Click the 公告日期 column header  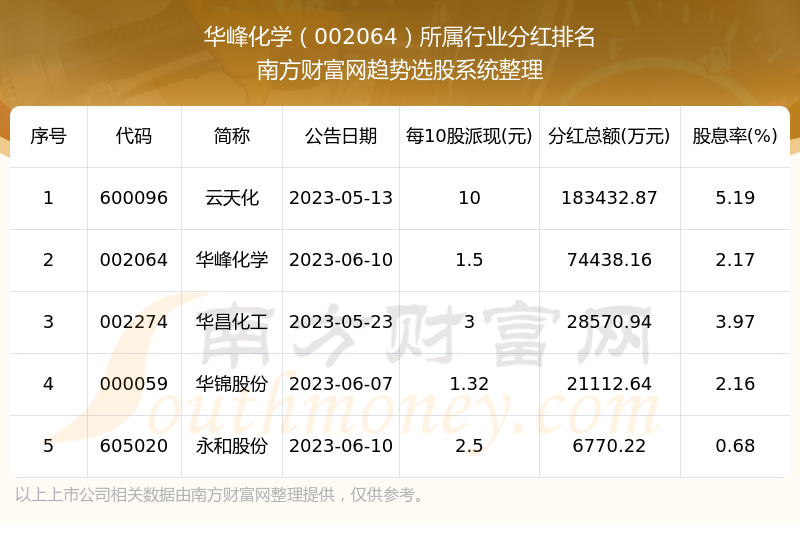341,136
